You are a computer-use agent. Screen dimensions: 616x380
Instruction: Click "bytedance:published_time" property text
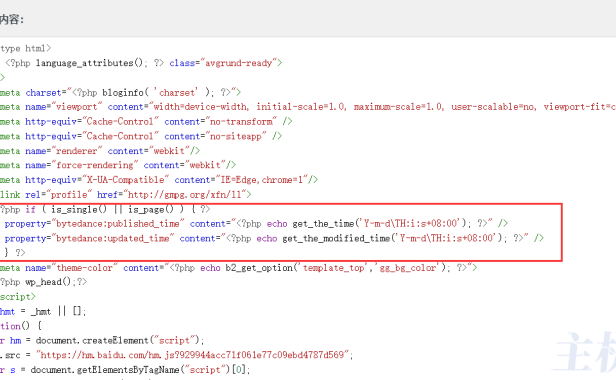[x=118, y=224]
